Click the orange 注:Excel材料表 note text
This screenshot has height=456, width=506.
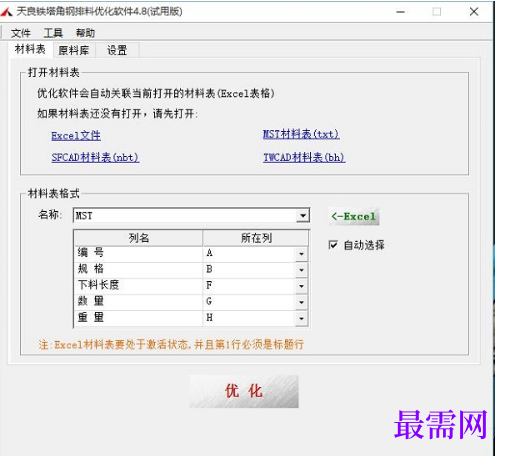coord(171,344)
